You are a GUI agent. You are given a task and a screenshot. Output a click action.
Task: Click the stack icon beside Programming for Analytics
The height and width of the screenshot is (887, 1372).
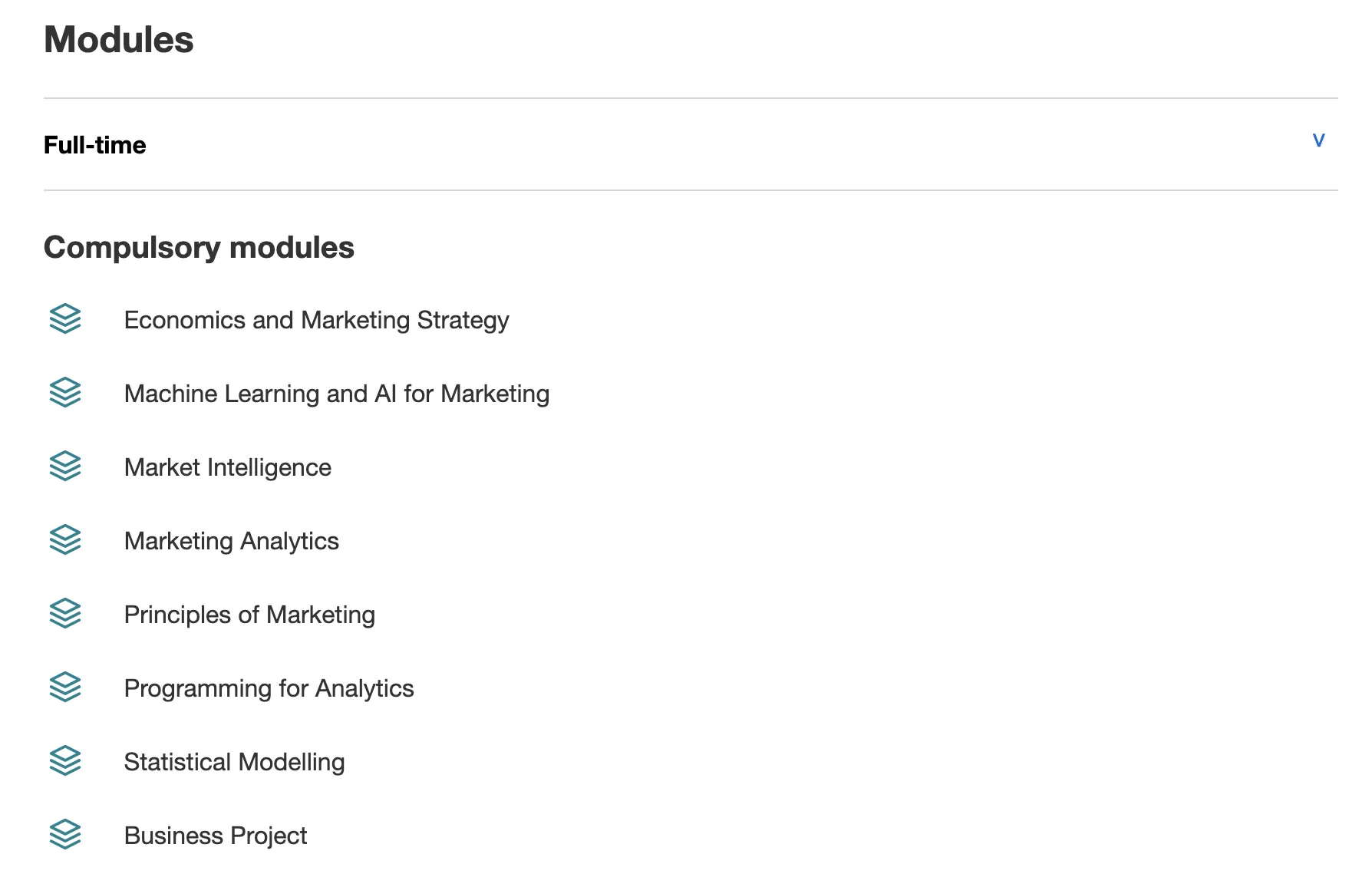(65, 687)
